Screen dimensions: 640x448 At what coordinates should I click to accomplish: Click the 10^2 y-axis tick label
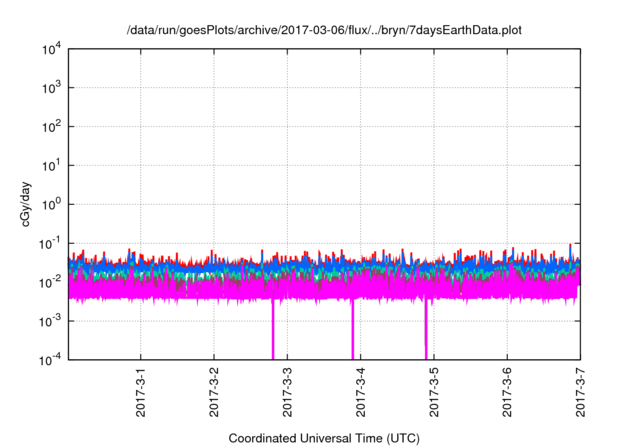coord(51,126)
